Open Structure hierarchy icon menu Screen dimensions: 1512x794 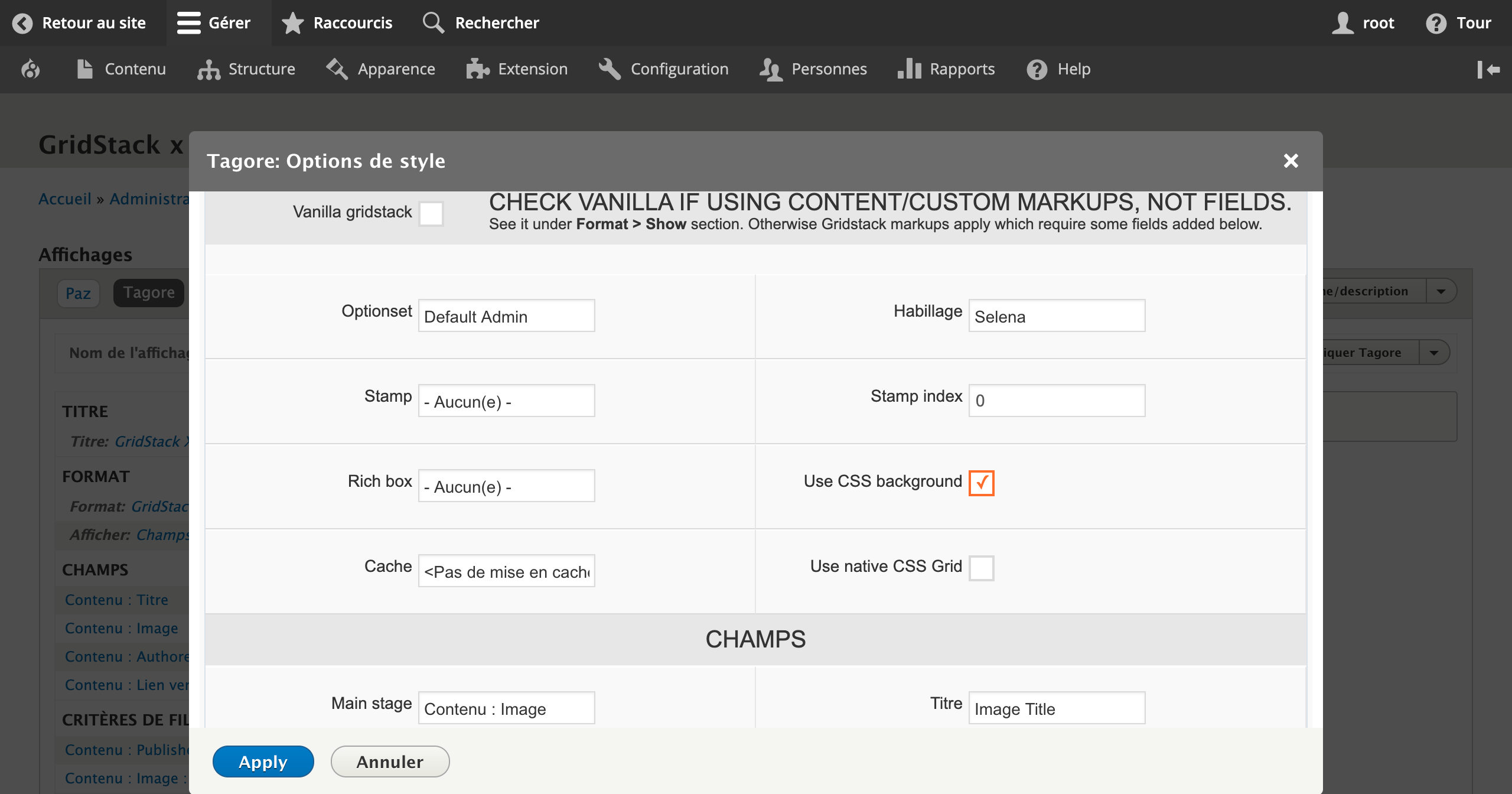click(208, 69)
